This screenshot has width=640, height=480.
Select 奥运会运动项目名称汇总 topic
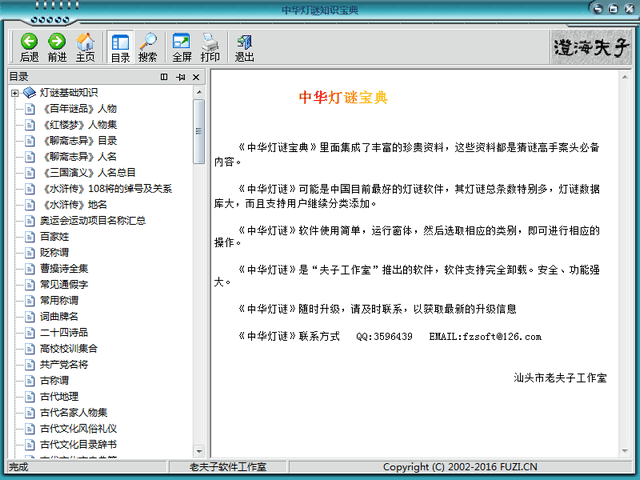(93, 220)
